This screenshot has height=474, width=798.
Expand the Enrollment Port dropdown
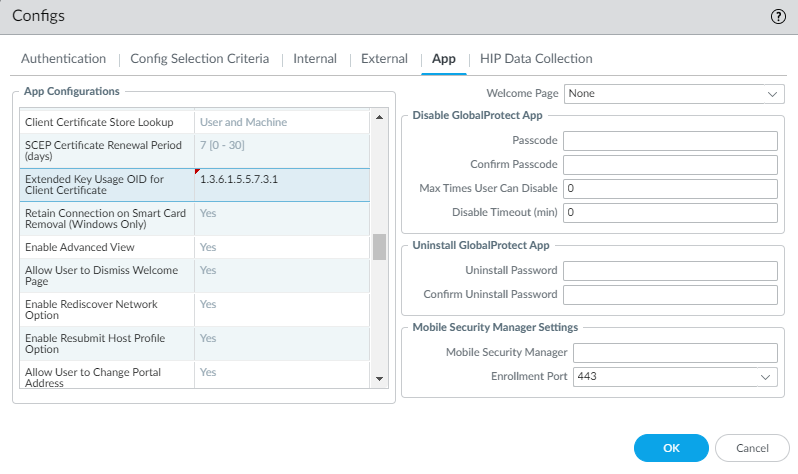674,377
